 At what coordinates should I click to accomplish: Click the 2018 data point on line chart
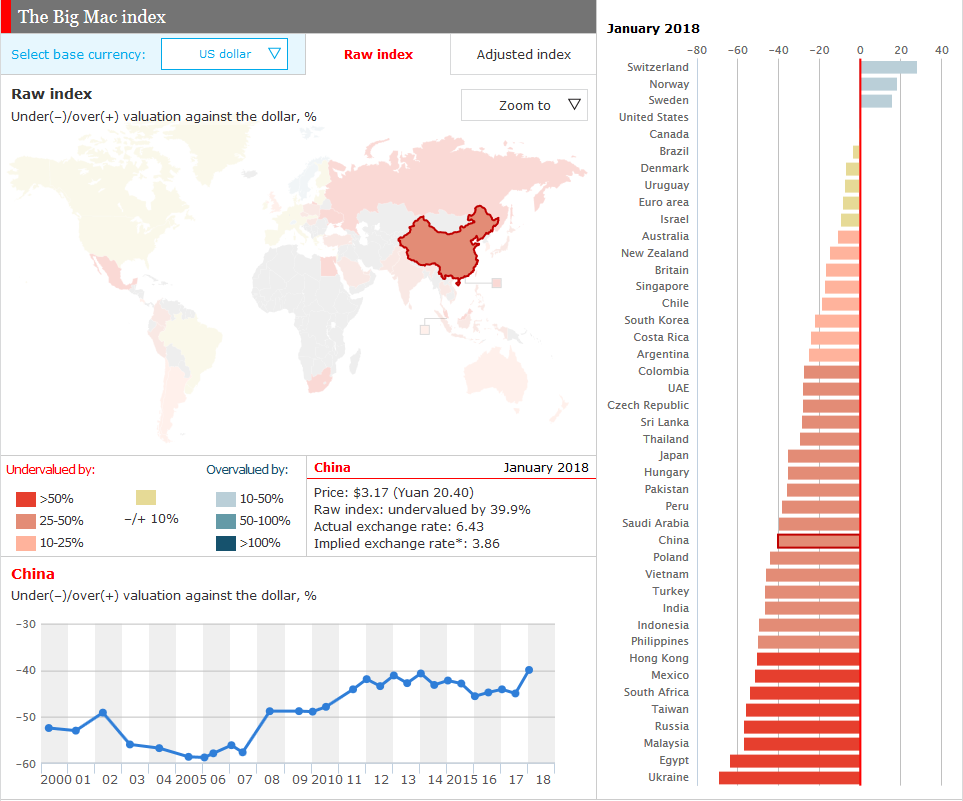tap(529, 670)
